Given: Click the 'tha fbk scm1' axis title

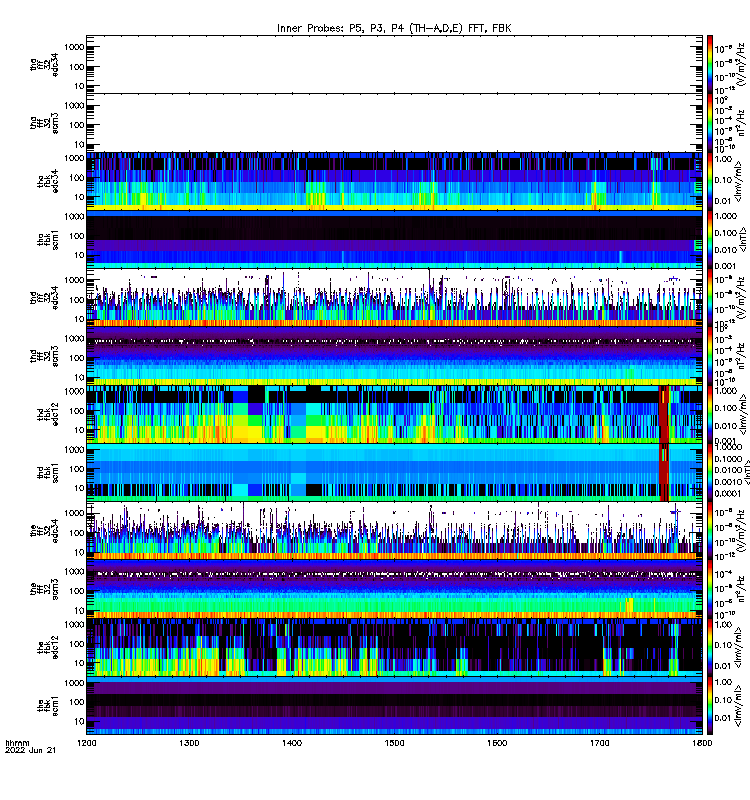Looking at the screenshot, I should coord(47,239).
